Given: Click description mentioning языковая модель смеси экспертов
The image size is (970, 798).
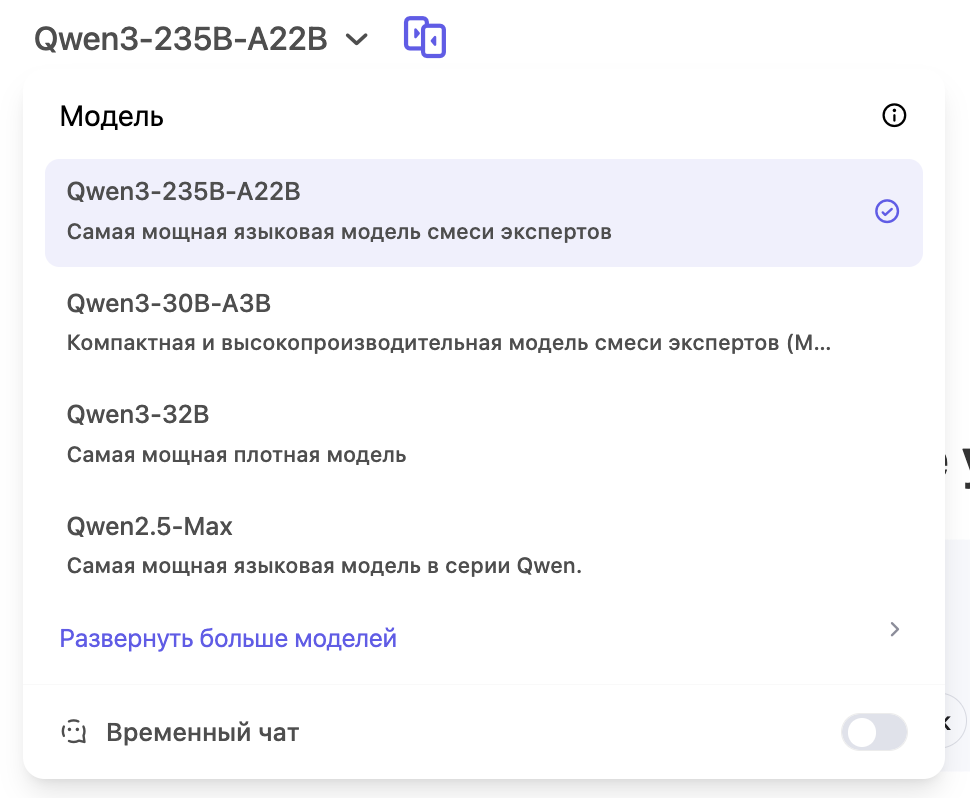Looking at the screenshot, I should [339, 232].
